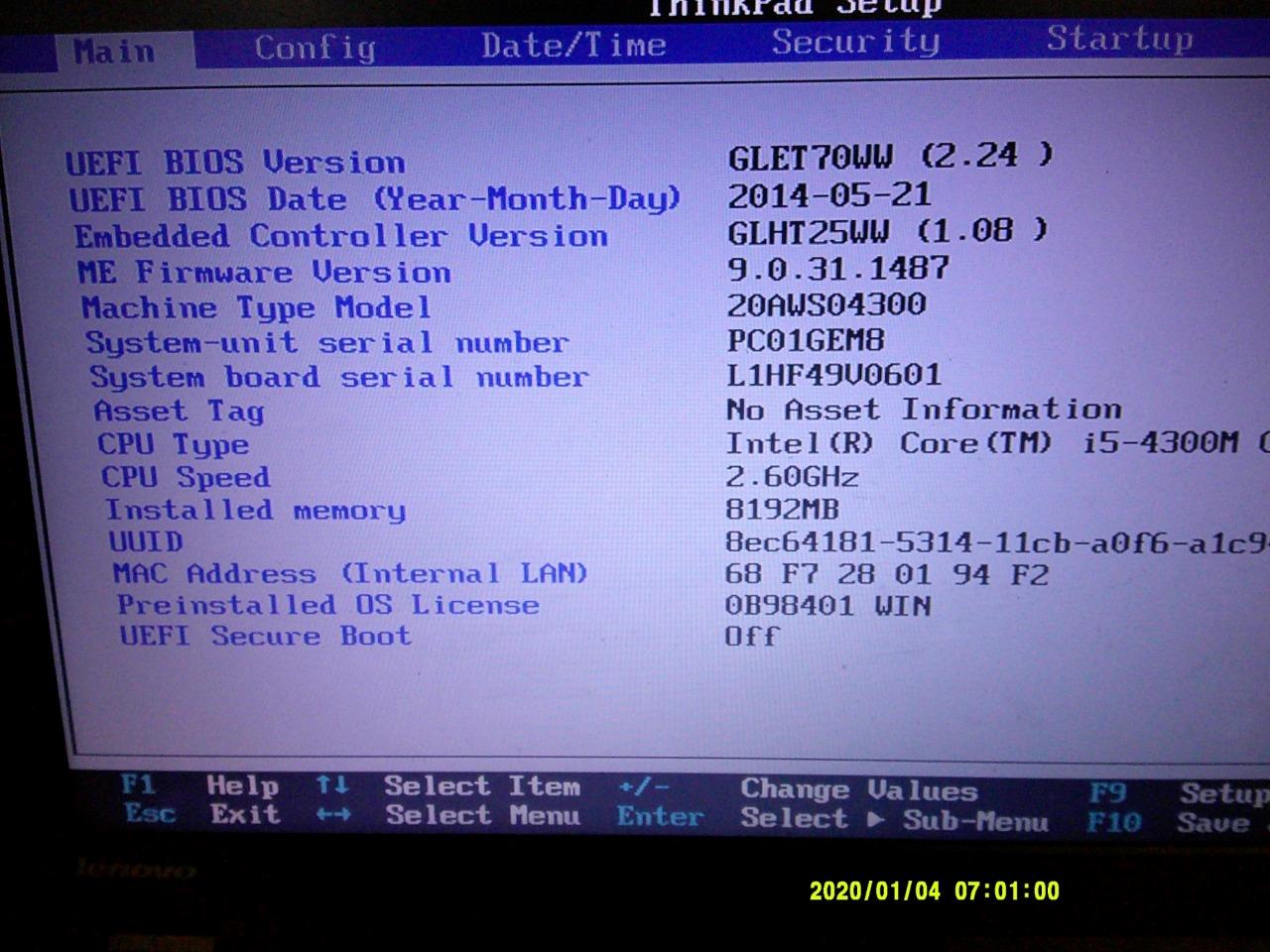
Task: Open the Config tab
Action: (316, 48)
